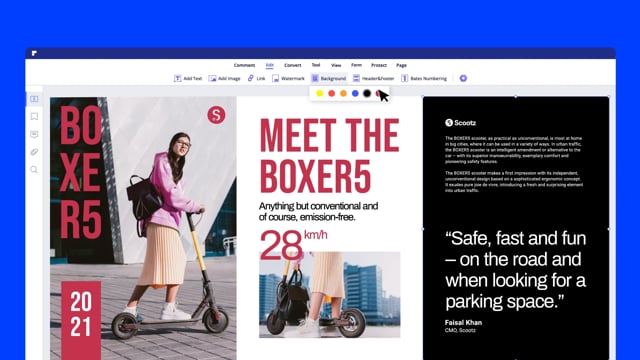Click the Bates Numbering label
Image resolution: width=640 pixels, height=360 pixels.
429,78
